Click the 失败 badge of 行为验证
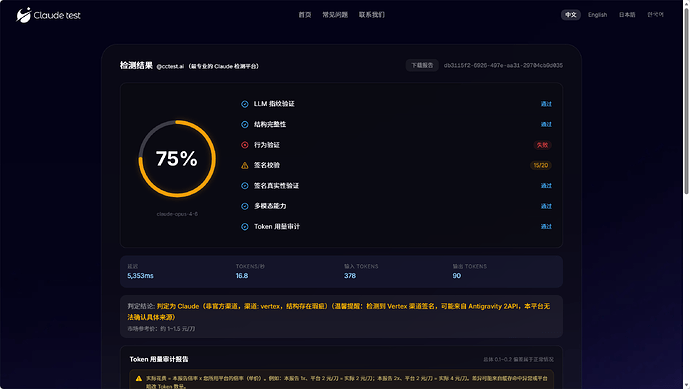This screenshot has width=690, height=389. click(x=542, y=145)
